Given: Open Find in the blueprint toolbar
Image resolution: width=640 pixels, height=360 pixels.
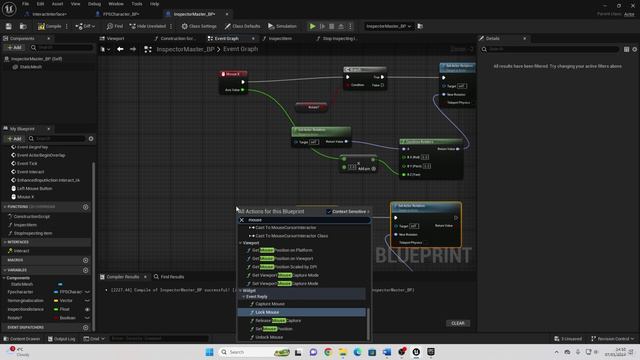Looking at the screenshot, I should [x=115, y=26].
